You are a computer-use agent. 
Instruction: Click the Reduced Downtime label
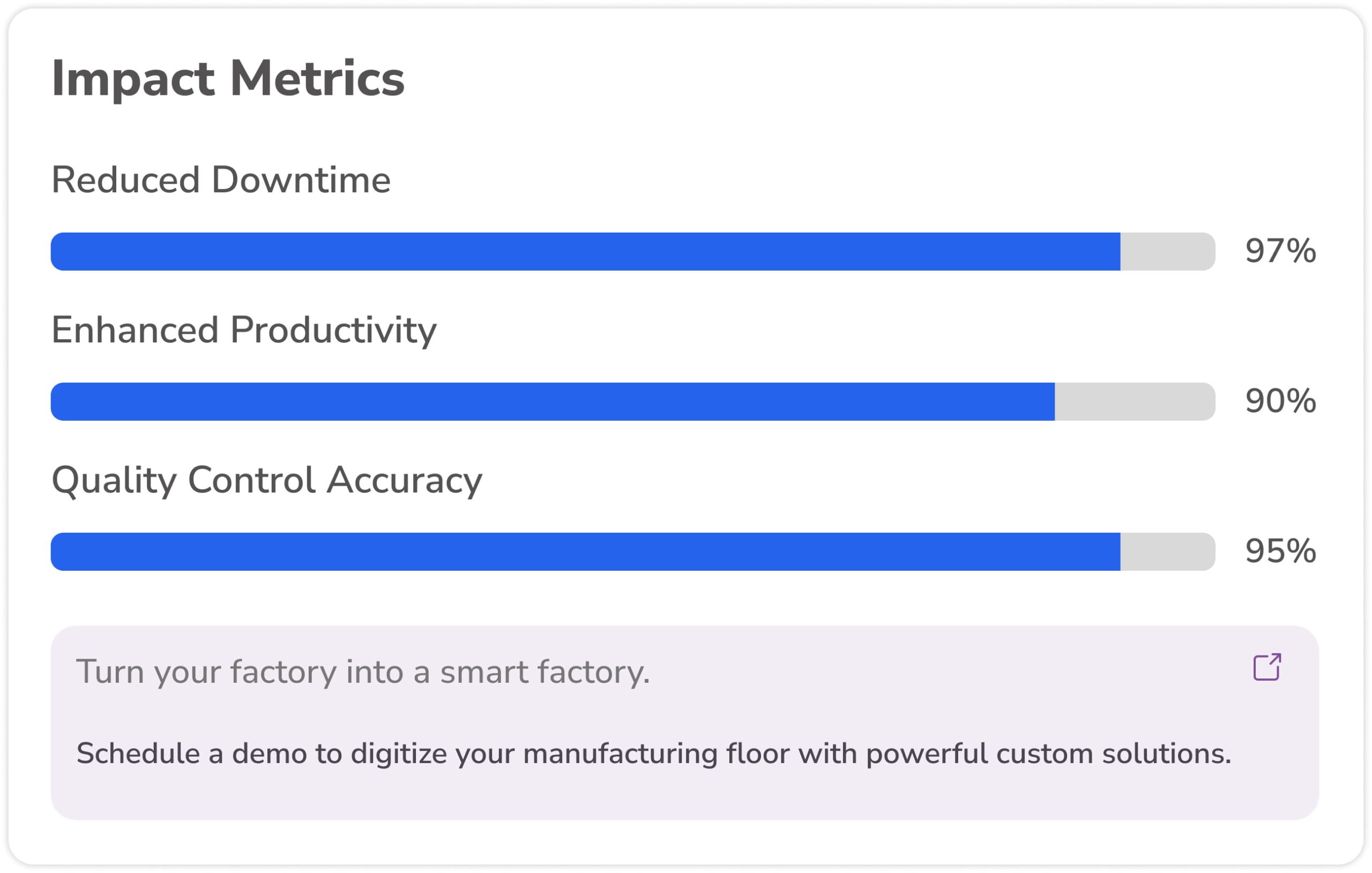point(221,180)
